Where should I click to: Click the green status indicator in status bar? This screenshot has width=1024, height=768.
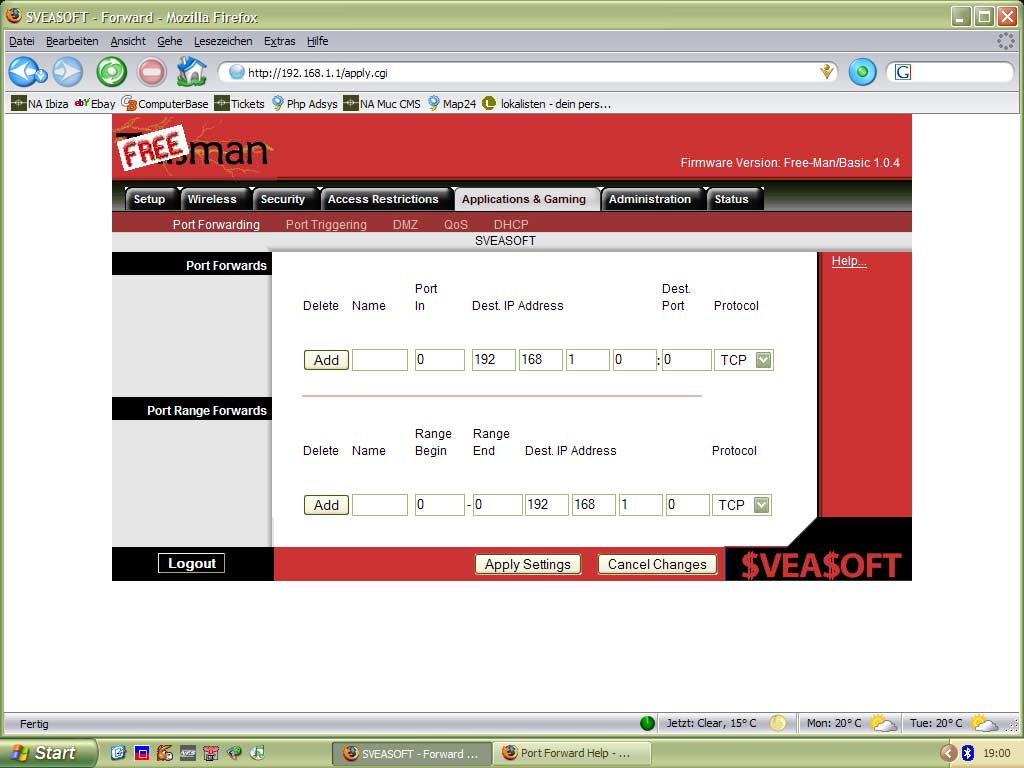(x=647, y=723)
